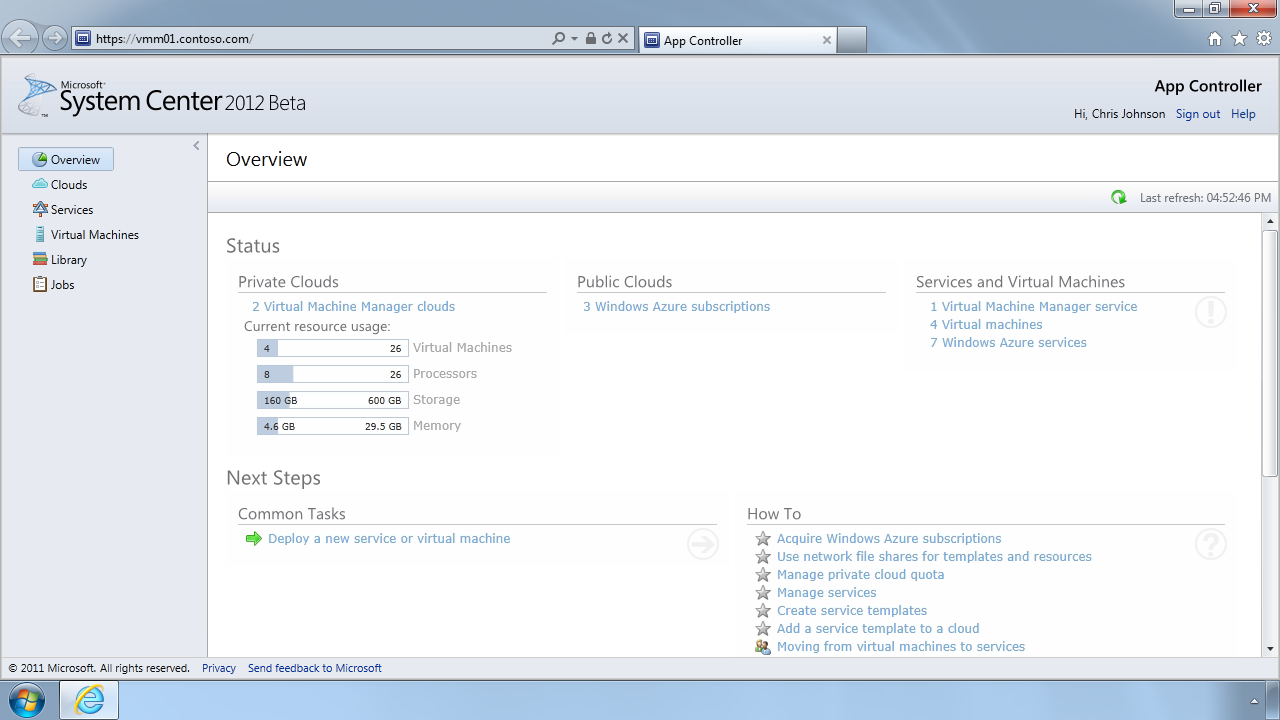Close the App Controller tab
Image resolution: width=1280 pixels, height=720 pixels.
coord(826,40)
